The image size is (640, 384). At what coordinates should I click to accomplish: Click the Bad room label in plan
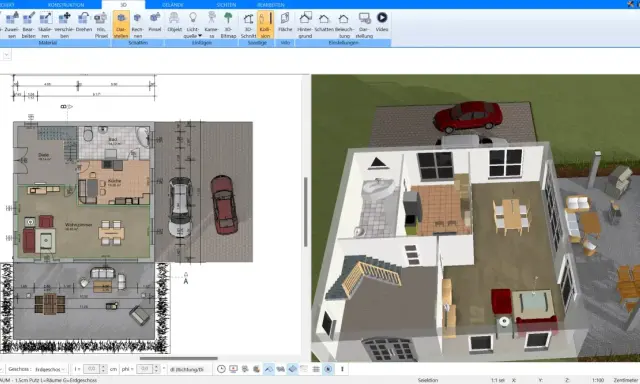[x=113, y=139]
